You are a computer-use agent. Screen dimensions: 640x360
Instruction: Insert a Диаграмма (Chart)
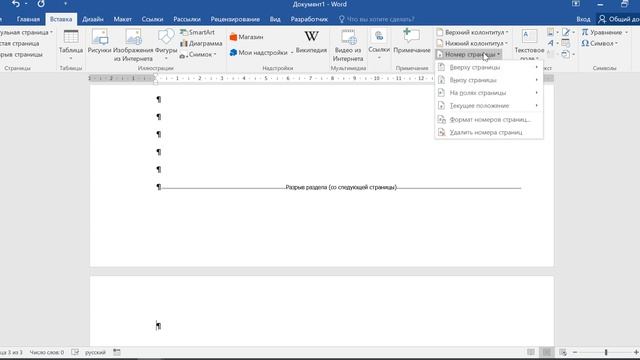click(x=201, y=43)
